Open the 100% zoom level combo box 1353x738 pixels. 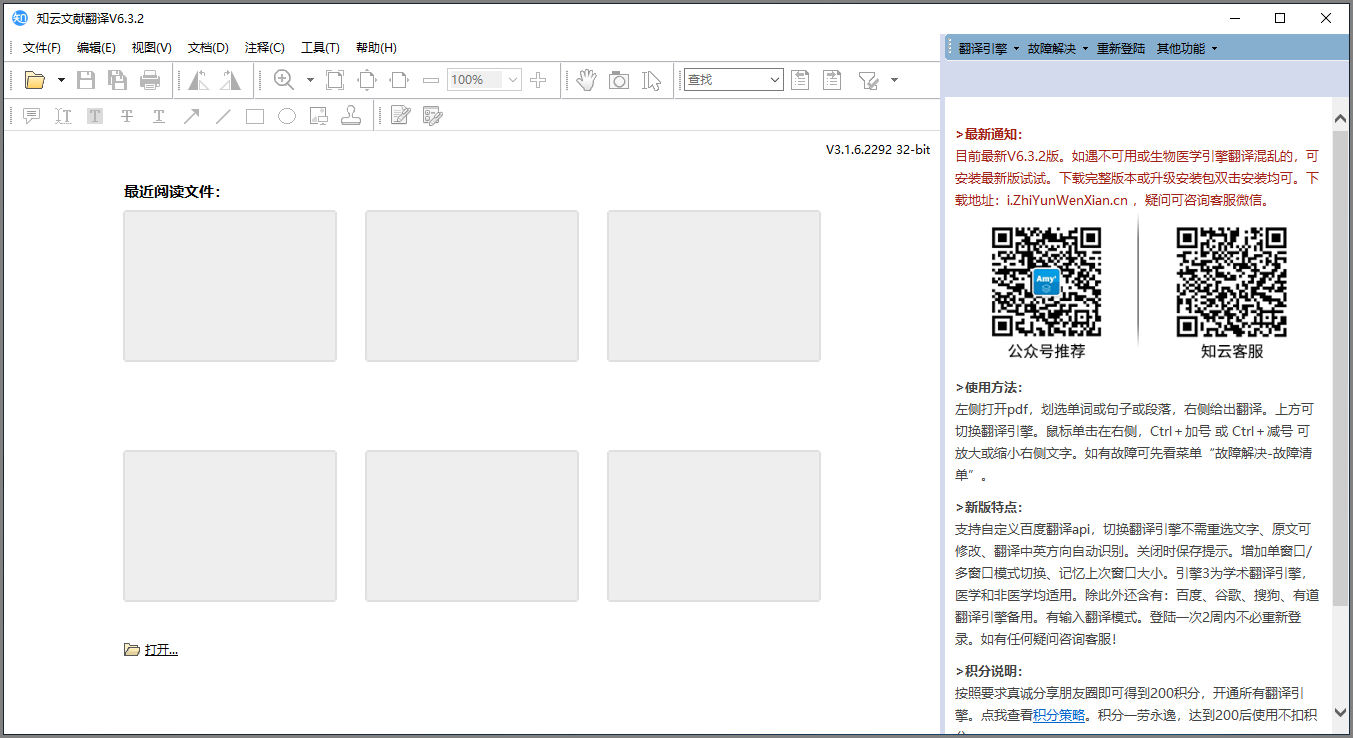pos(484,80)
